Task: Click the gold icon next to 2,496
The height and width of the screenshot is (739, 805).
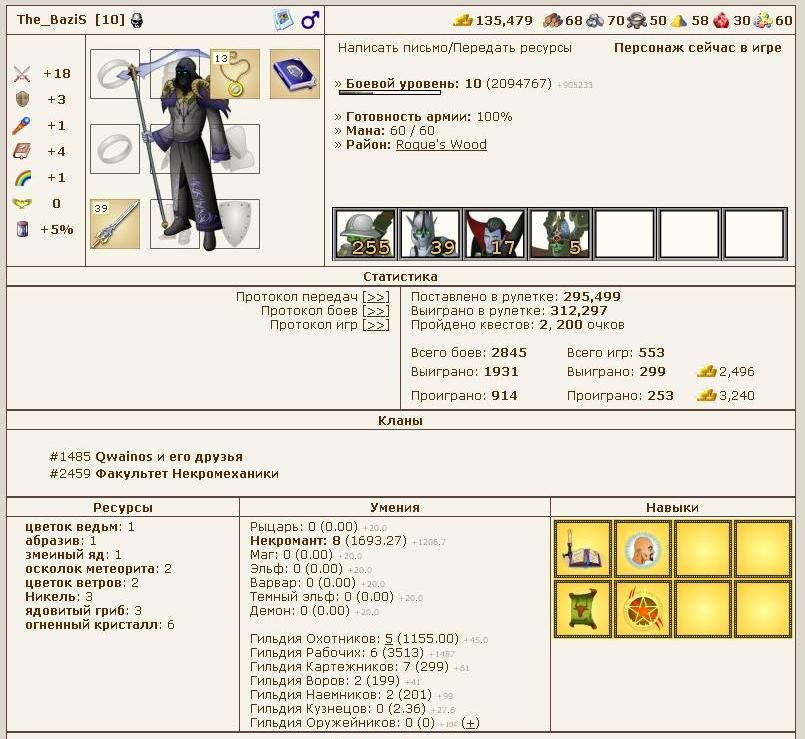Action: [706, 372]
